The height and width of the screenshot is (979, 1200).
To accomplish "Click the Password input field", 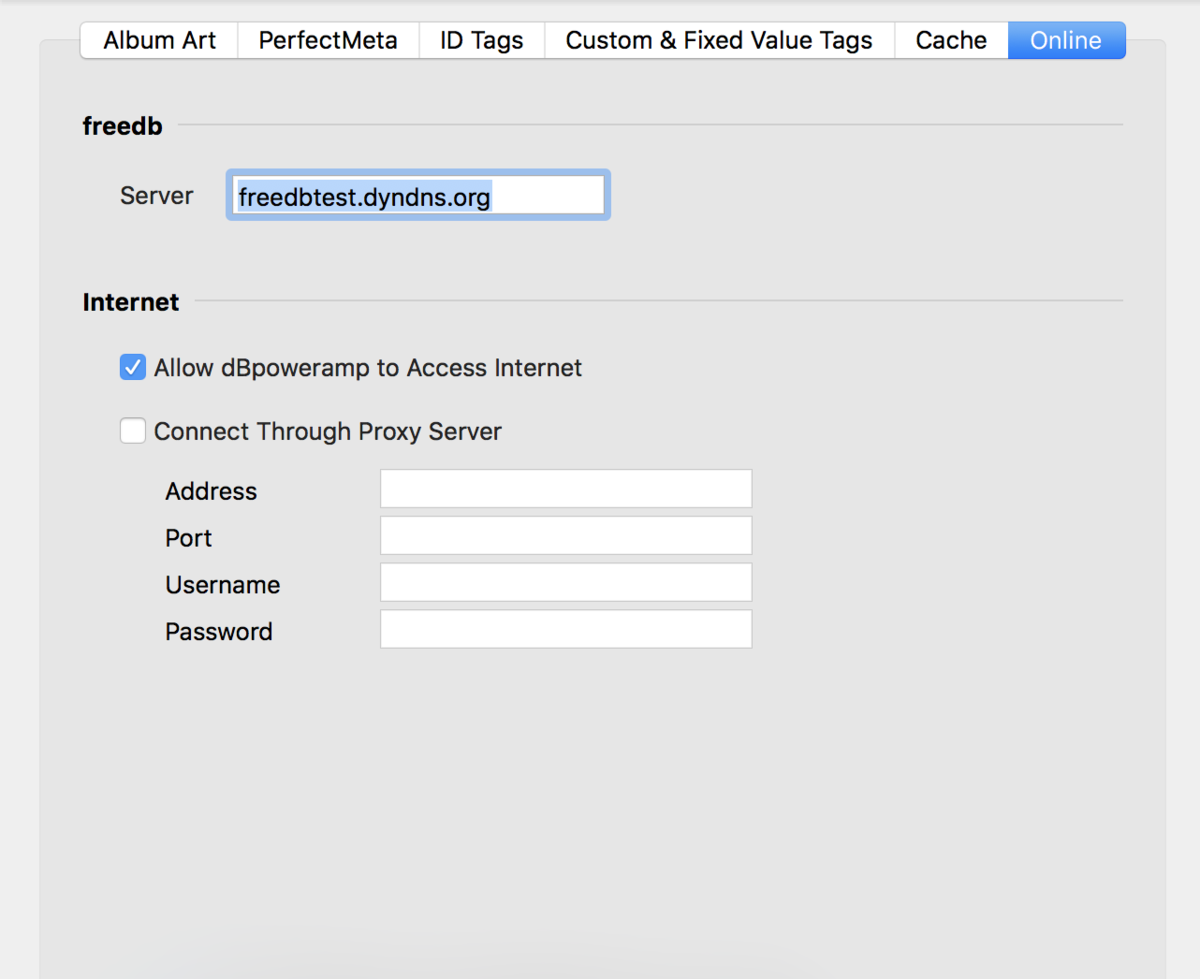I will [565, 629].
